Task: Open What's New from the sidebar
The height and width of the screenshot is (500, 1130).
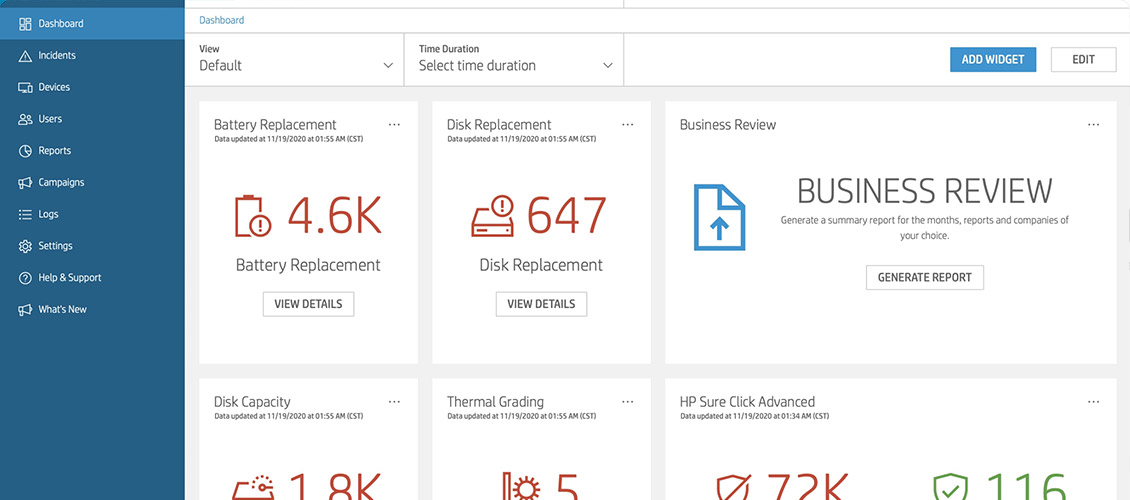Action: click(92, 309)
